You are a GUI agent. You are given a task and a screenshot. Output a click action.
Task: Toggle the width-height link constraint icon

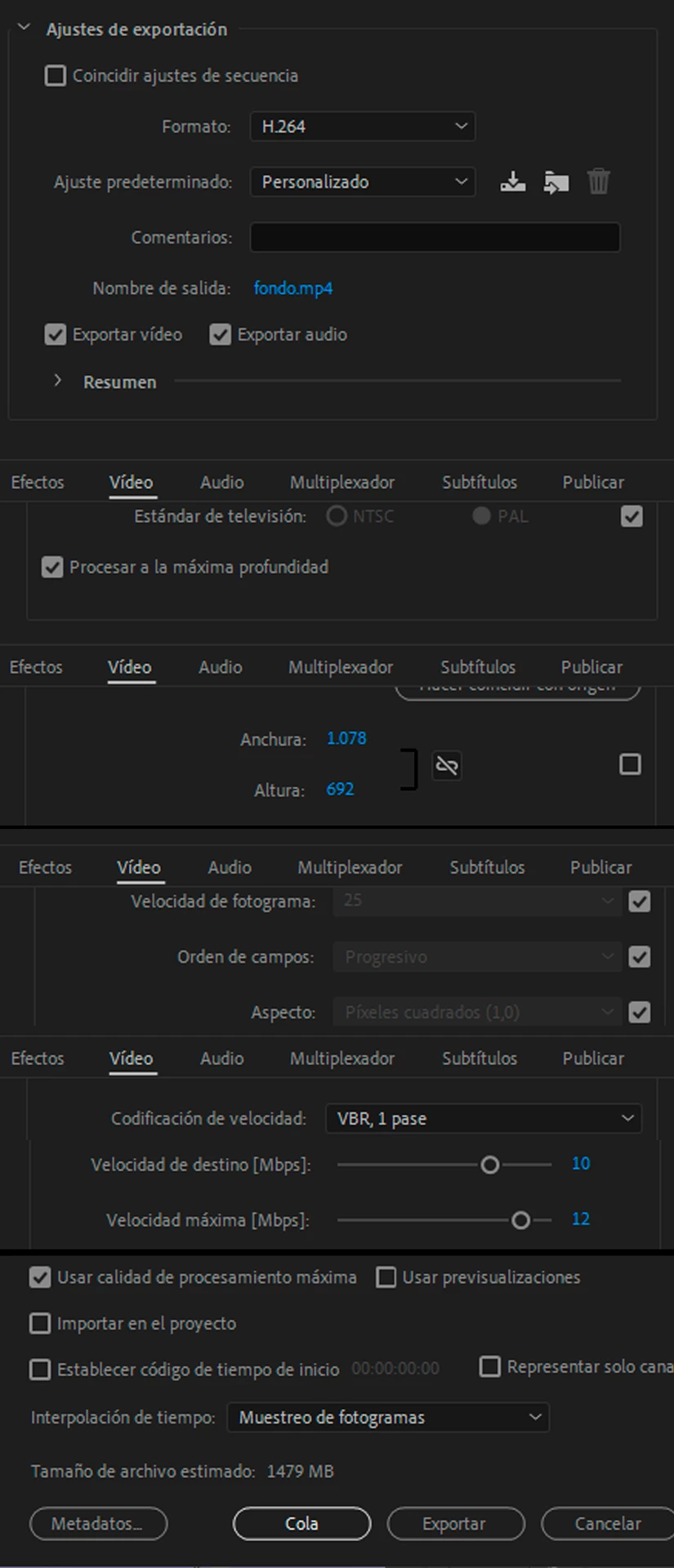pos(447,765)
